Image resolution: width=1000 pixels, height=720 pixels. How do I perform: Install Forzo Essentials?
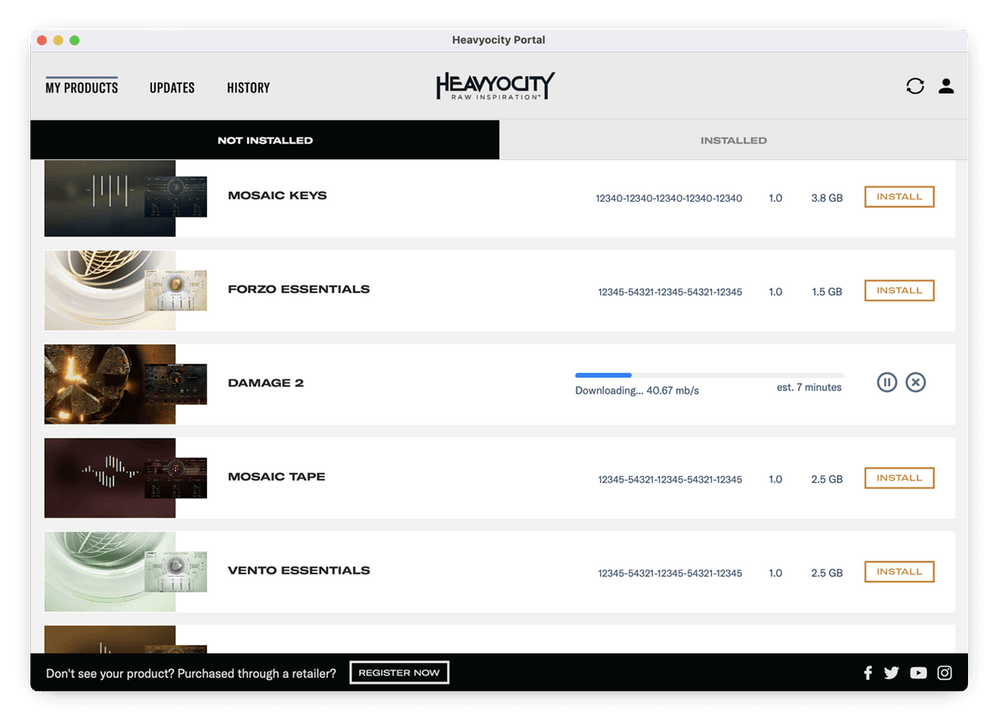(898, 290)
